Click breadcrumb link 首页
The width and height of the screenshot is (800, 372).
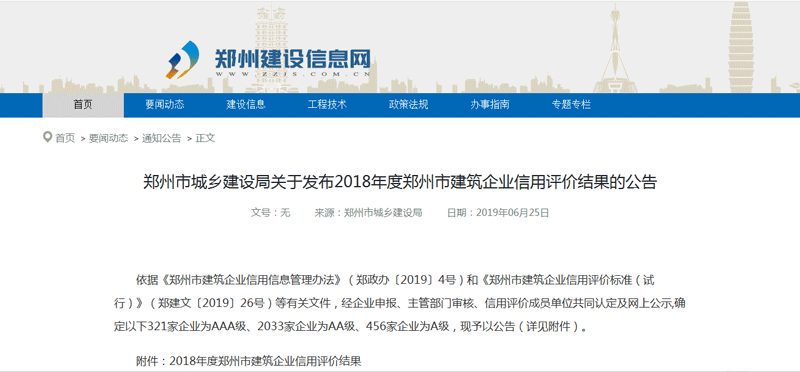[x=65, y=138]
